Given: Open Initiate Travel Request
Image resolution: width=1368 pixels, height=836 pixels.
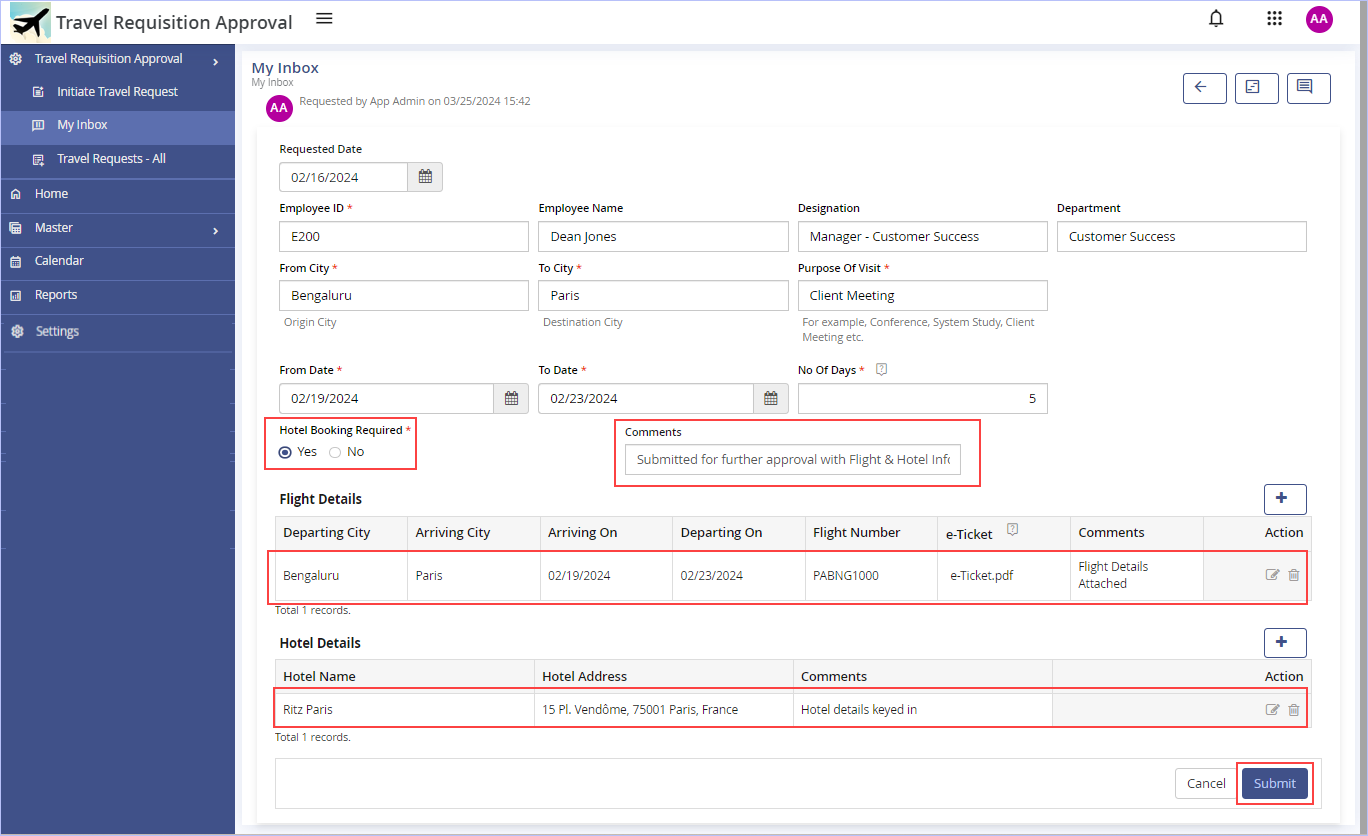Looking at the screenshot, I should point(117,92).
